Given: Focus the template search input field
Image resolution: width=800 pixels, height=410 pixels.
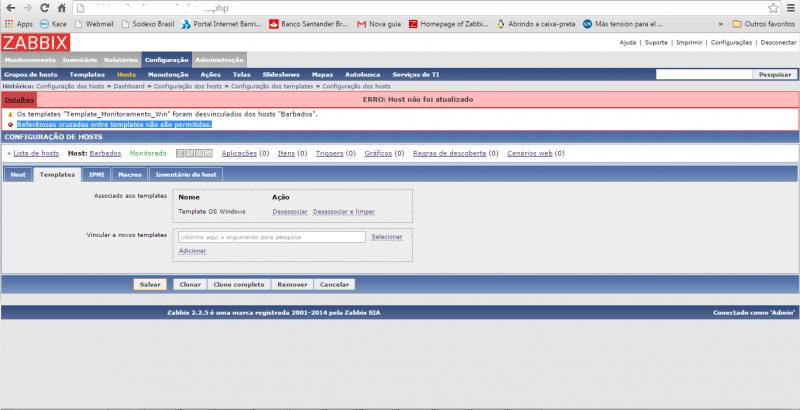Looking at the screenshot, I should pos(272,237).
